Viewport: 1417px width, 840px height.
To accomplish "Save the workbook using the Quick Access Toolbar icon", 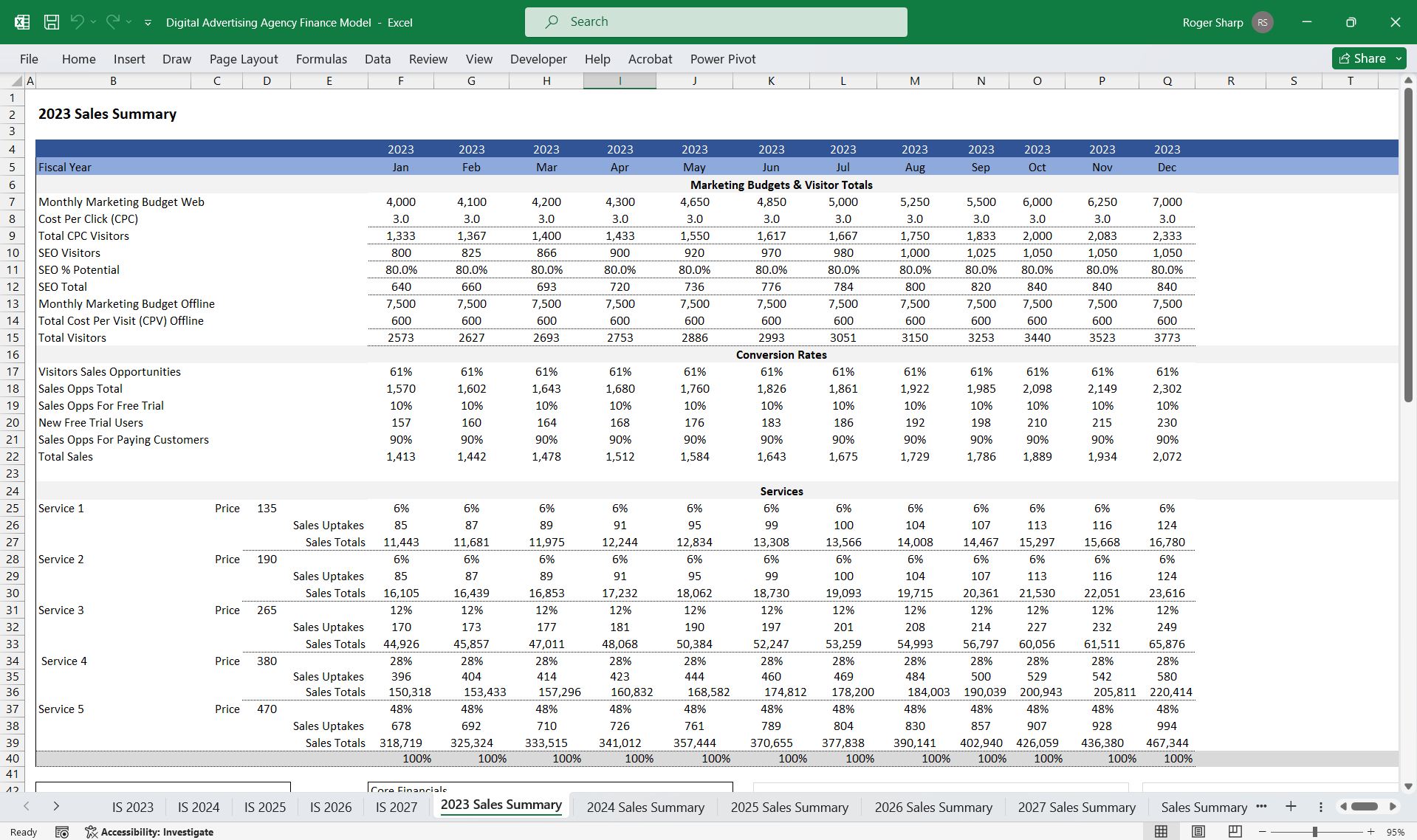I will (x=51, y=22).
